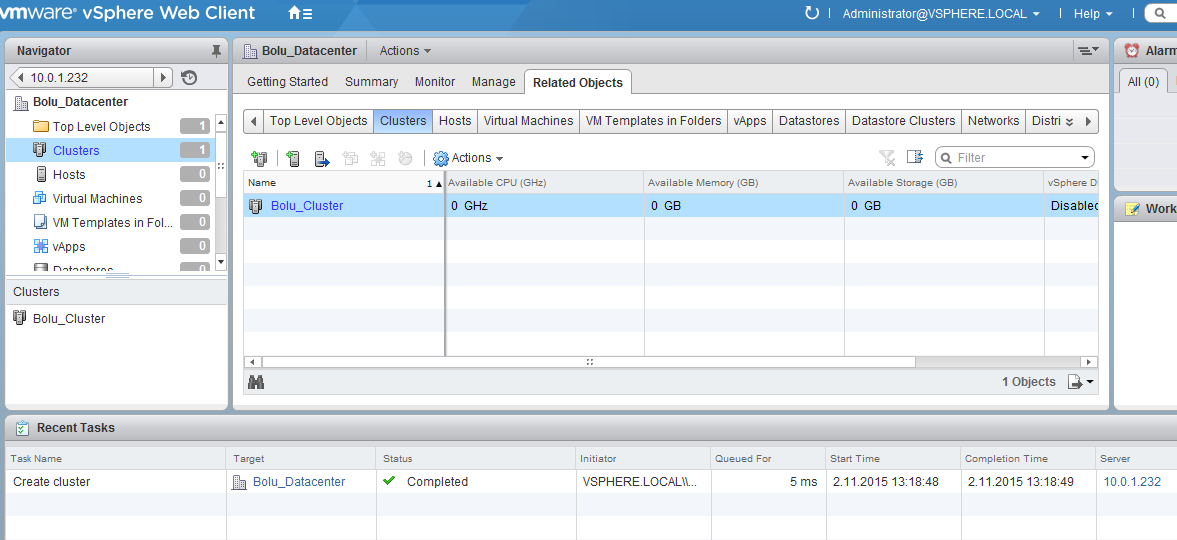
Task: Click the Find binoculars icon below table
Action: pos(256,382)
